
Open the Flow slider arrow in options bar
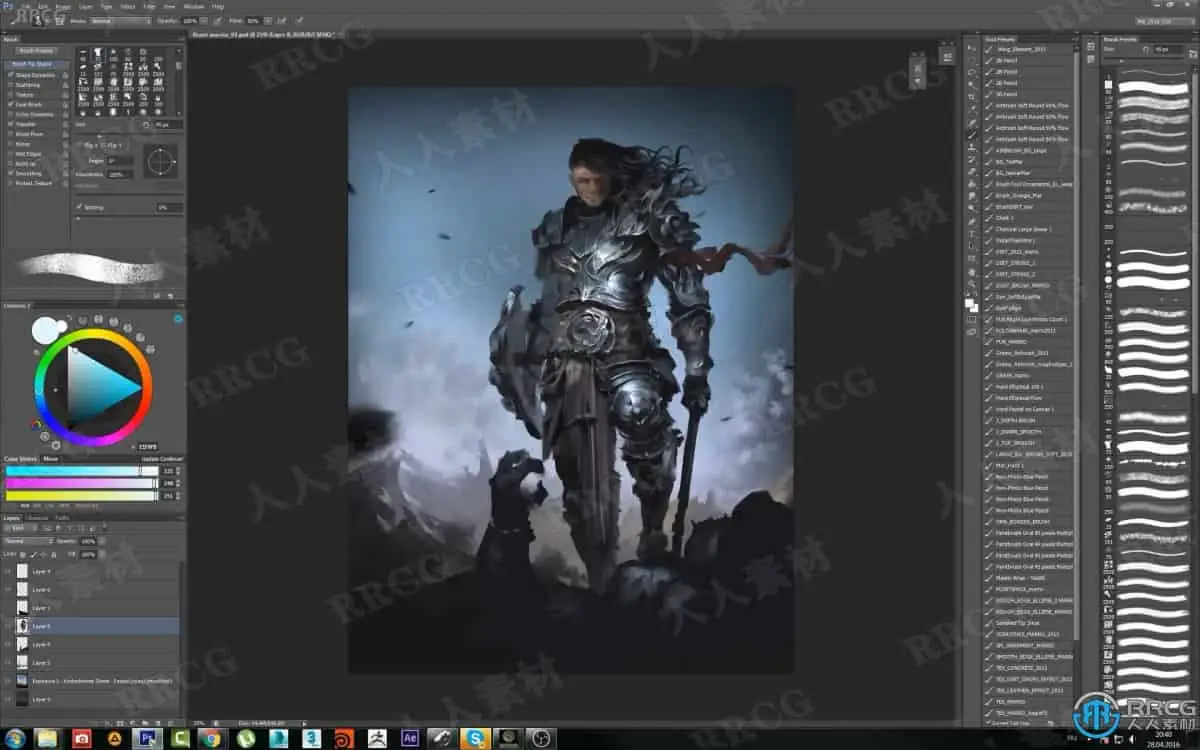pyautogui.click(x=268, y=20)
